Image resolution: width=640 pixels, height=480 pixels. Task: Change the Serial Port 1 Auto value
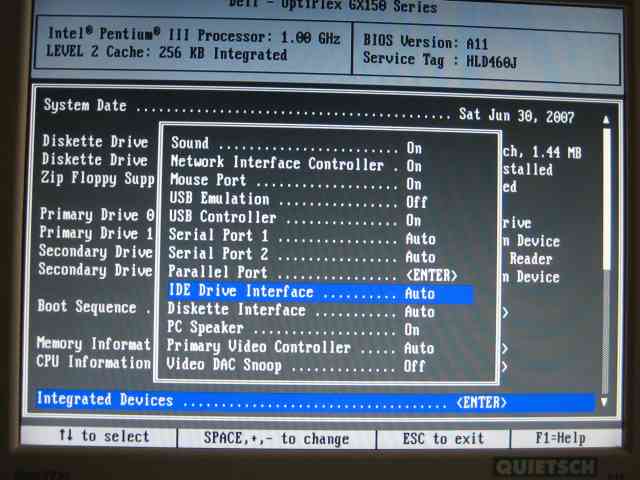click(420, 239)
